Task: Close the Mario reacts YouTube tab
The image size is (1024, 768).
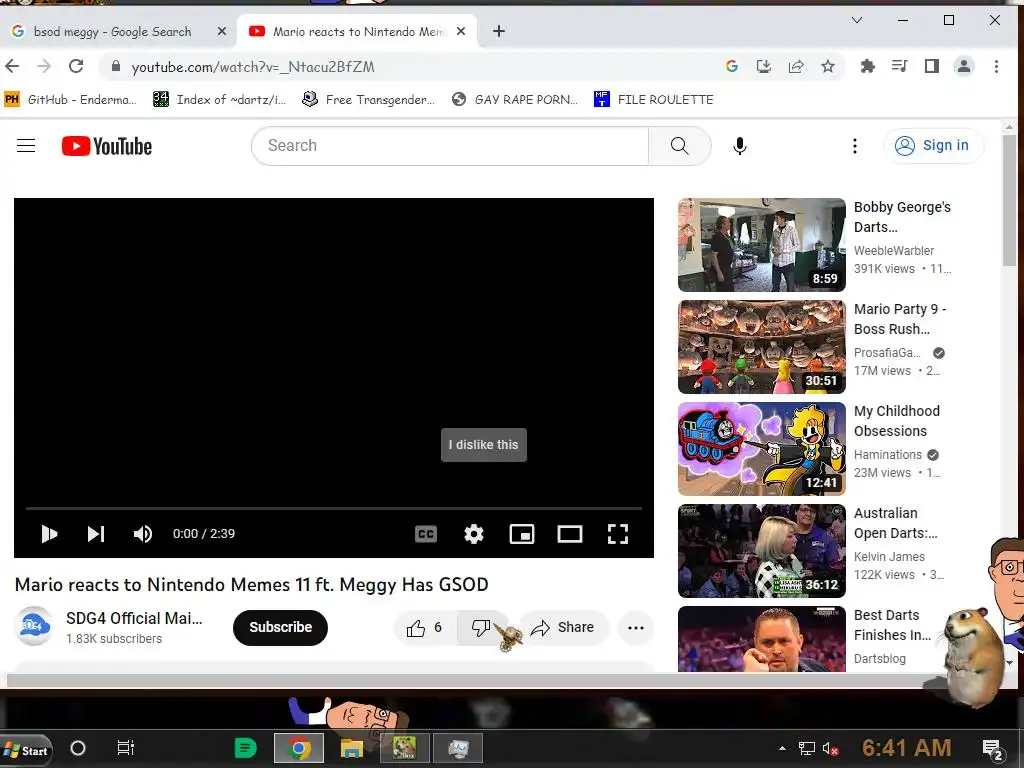Action: point(461,31)
